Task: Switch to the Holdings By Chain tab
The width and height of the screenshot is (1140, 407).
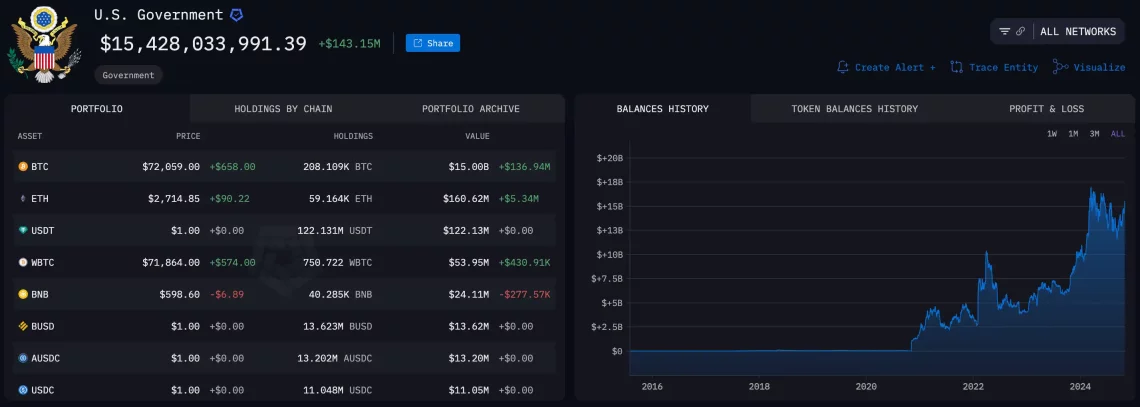Action: point(283,109)
